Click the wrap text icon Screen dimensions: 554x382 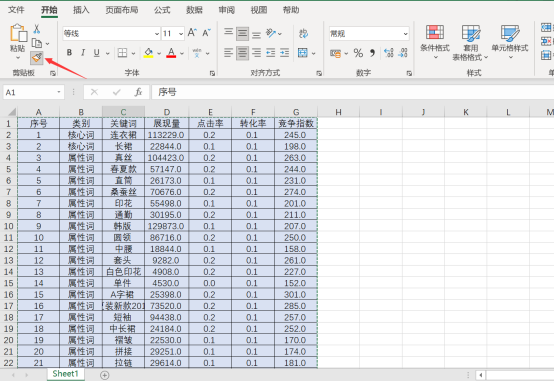pos(303,34)
